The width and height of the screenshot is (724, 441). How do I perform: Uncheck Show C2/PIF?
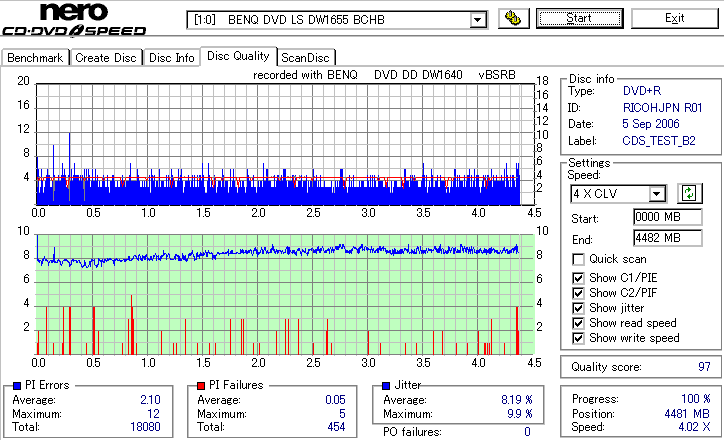578,293
